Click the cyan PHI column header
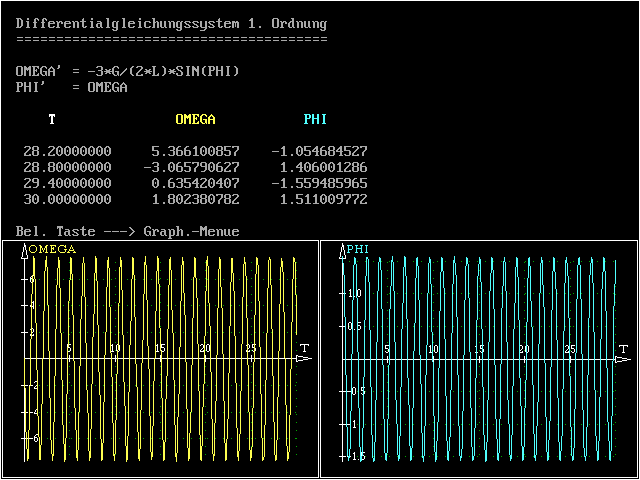 click(x=315, y=119)
